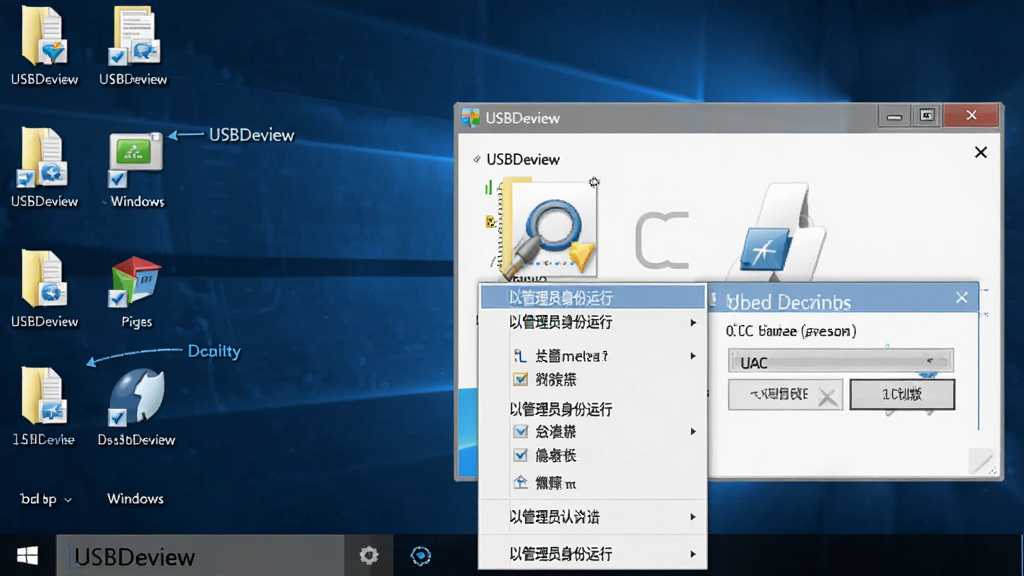Viewport: 1024px width, 576px height.
Task: Open the 15BDevie desktop folder
Action: point(43,396)
